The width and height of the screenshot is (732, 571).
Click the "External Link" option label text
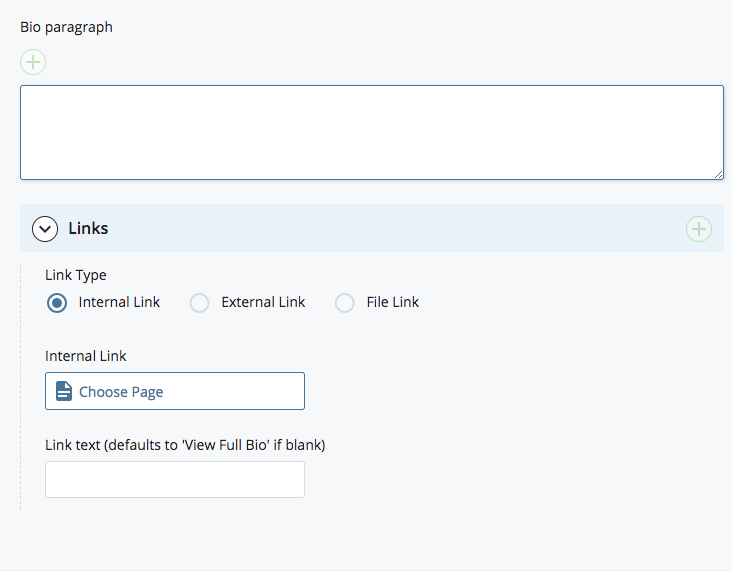click(263, 302)
